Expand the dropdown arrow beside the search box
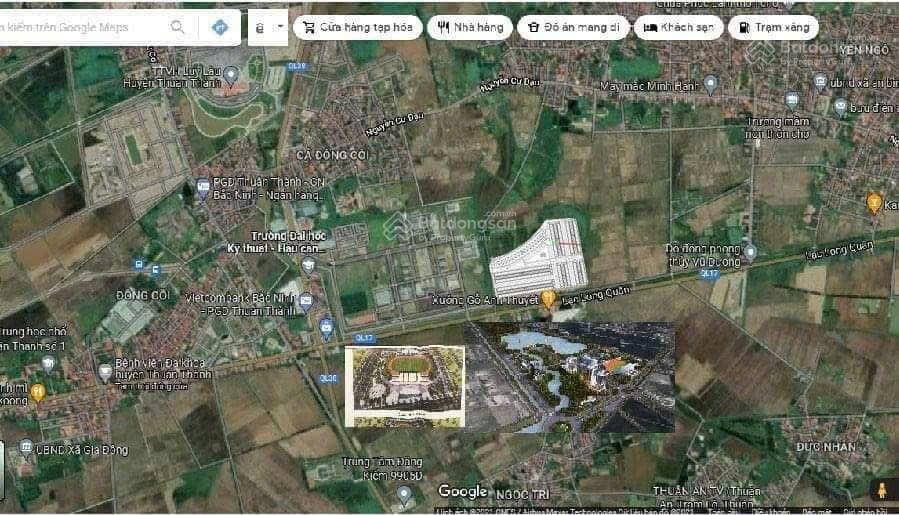 (x=280, y=27)
